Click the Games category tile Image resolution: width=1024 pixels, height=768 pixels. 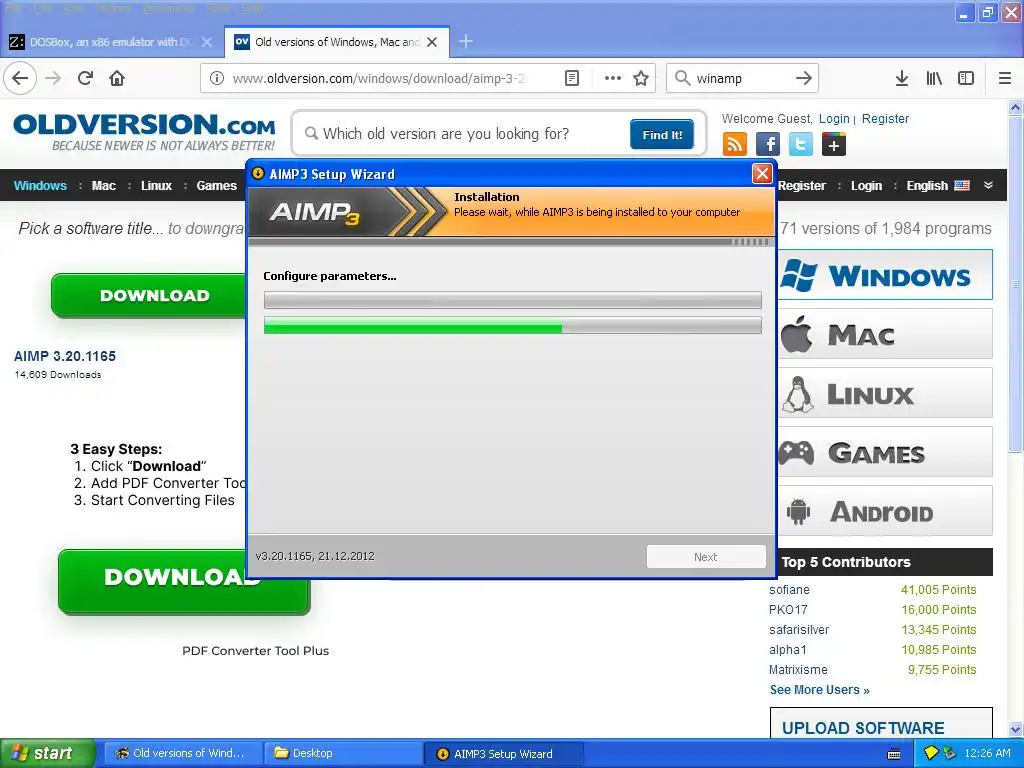pyautogui.click(x=886, y=452)
